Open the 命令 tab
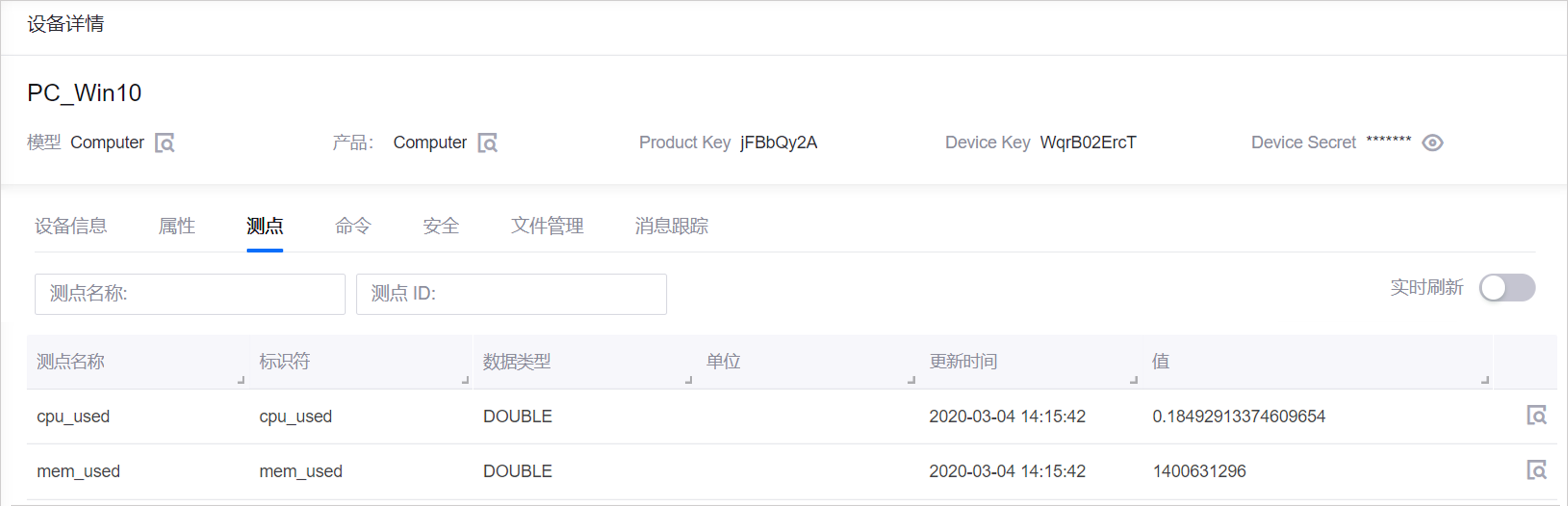Screen dimensions: 1568x506 [x=353, y=226]
